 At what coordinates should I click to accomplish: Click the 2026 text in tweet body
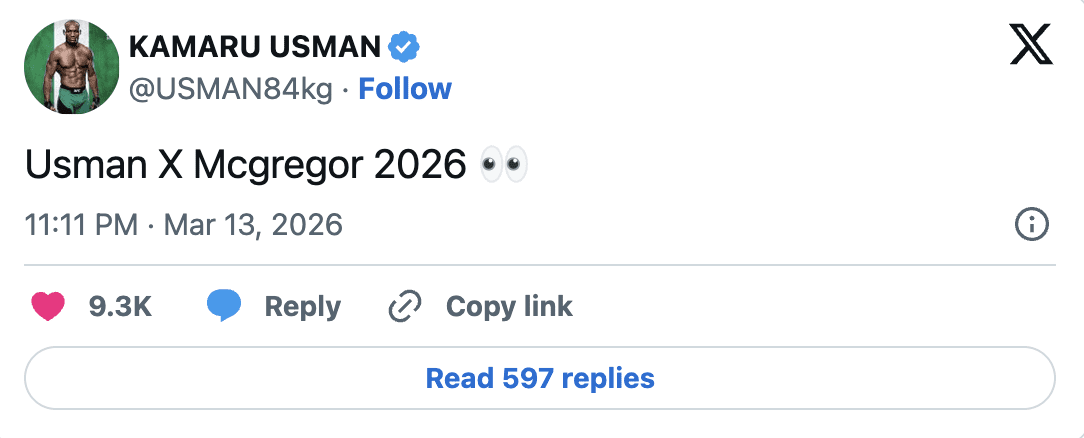[x=420, y=166]
